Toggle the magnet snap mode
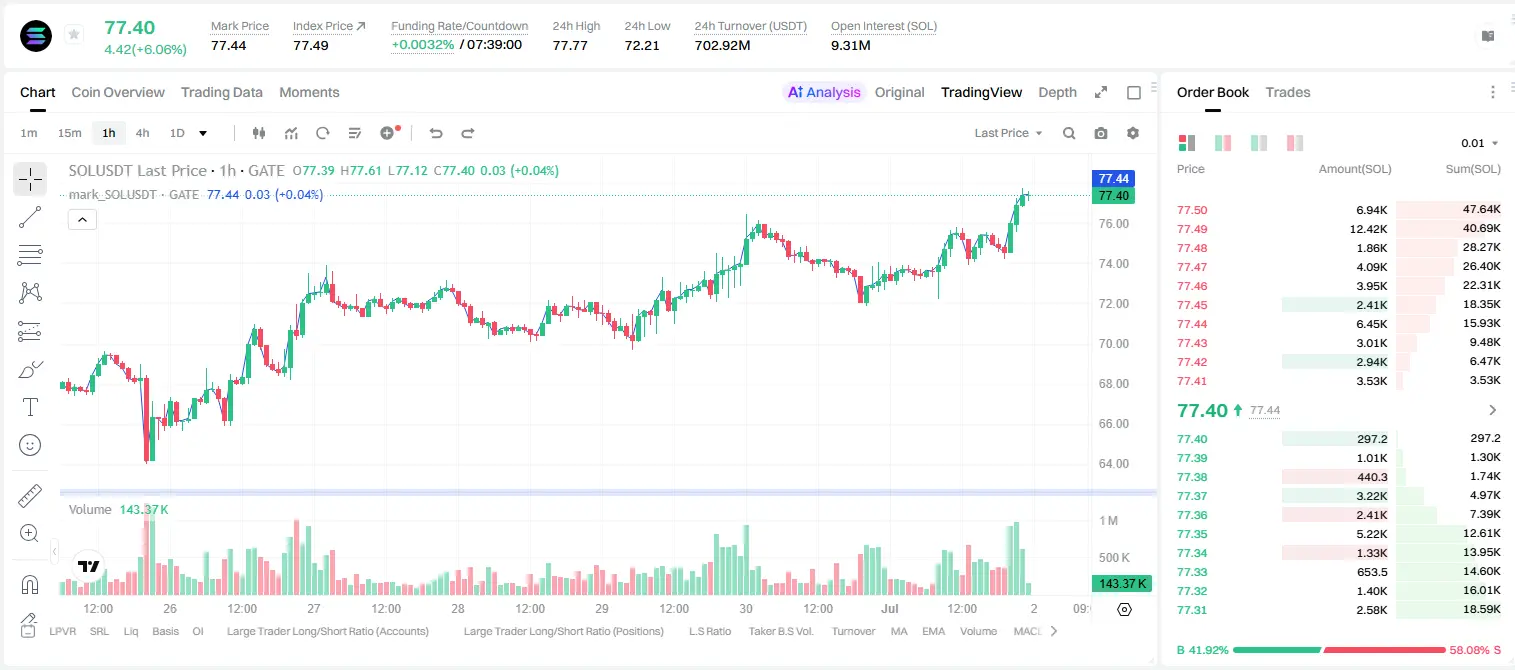1515x670 pixels. click(30, 584)
